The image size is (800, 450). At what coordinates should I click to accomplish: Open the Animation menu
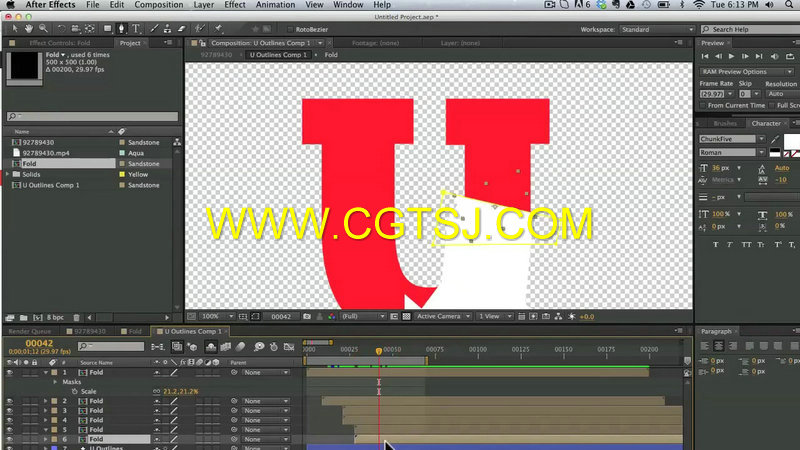tap(276, 5)
